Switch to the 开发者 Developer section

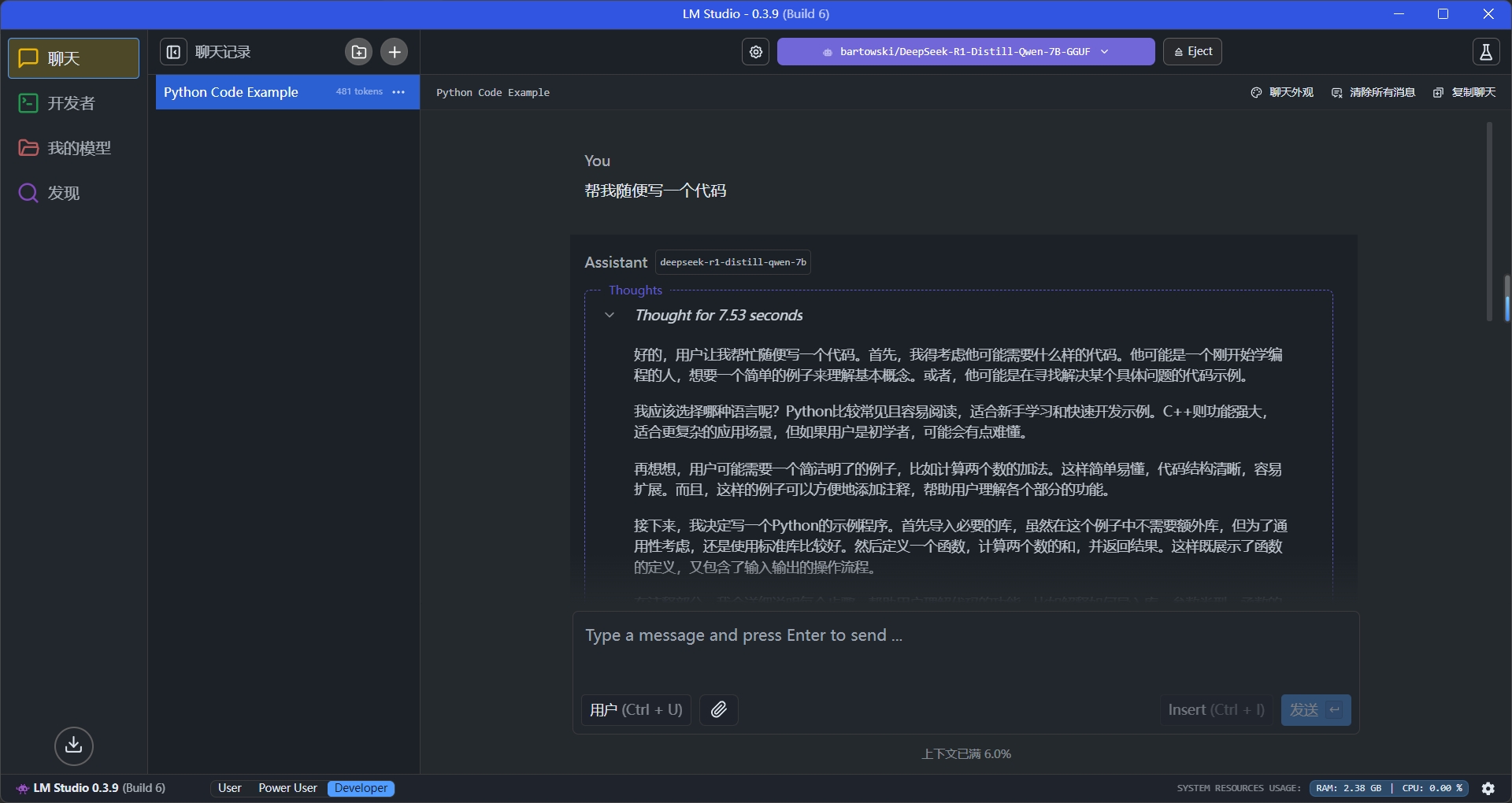pyautogui.click(x=73, y=103)
